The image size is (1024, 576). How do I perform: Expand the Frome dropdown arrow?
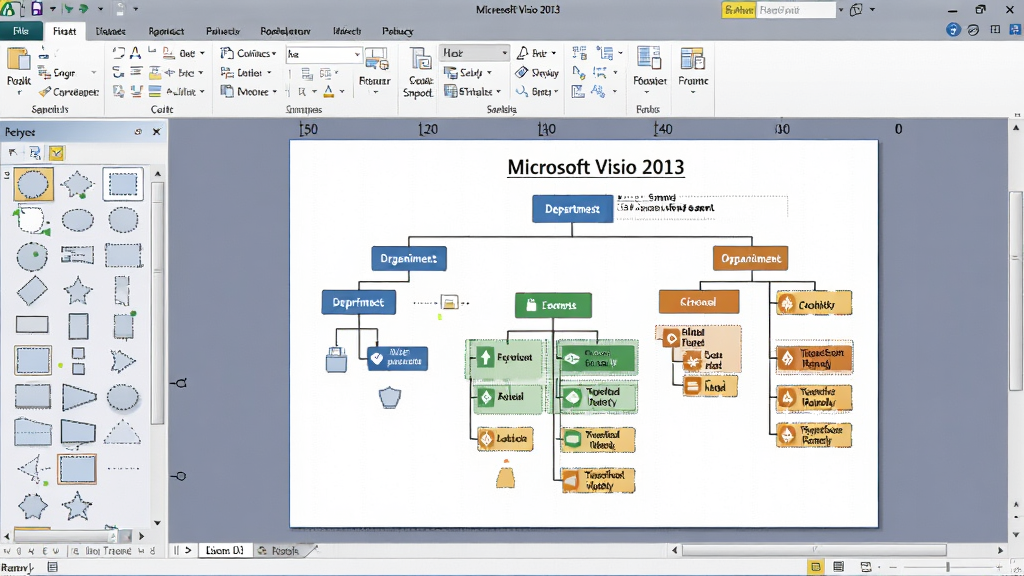pyautogui.click(x=693, y=92)
